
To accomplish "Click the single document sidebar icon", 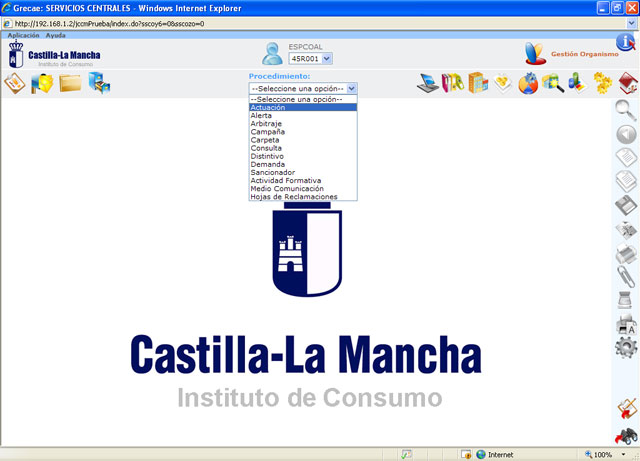I will (x=627, y=157).
